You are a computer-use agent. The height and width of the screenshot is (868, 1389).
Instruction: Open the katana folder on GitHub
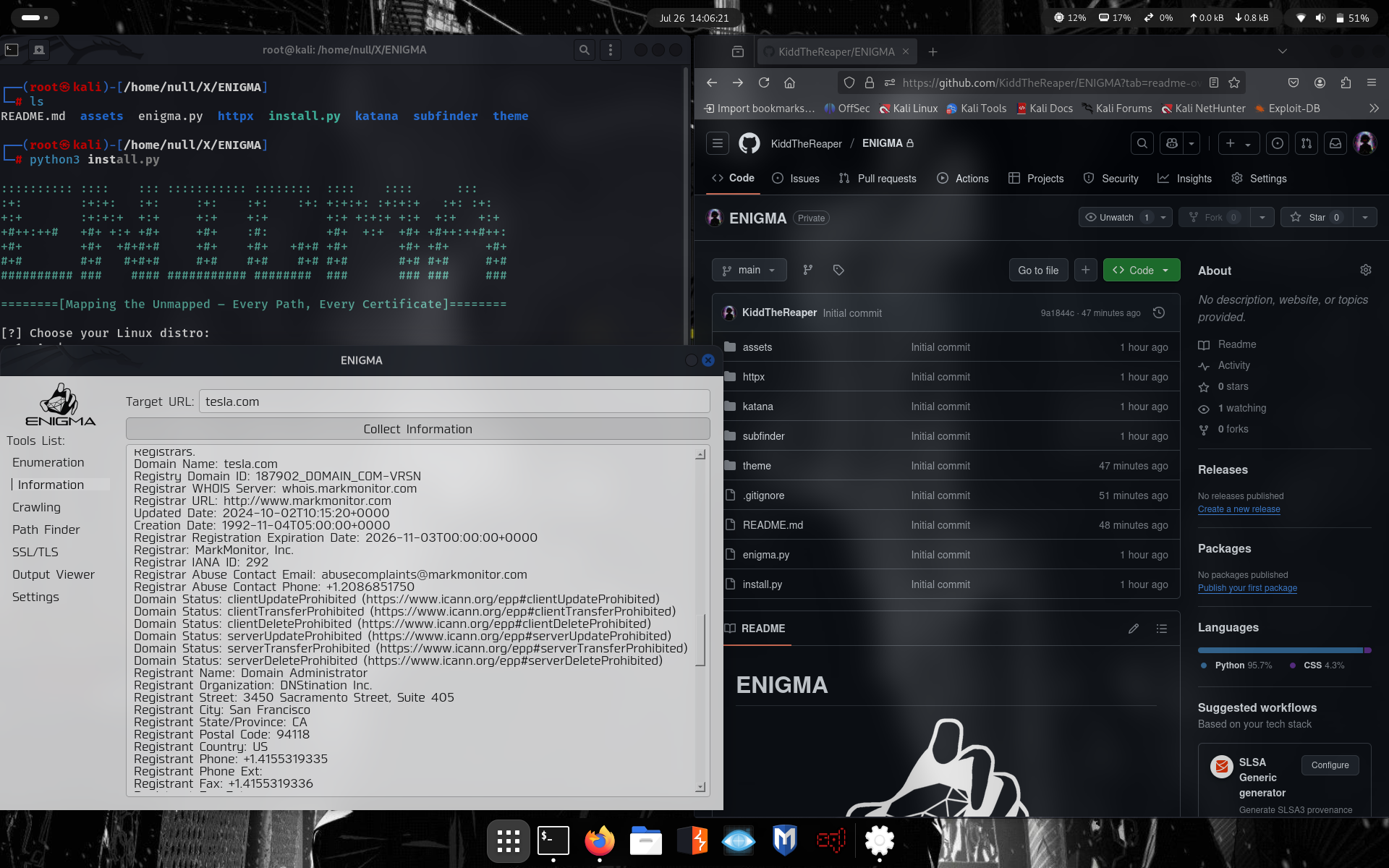757,407
